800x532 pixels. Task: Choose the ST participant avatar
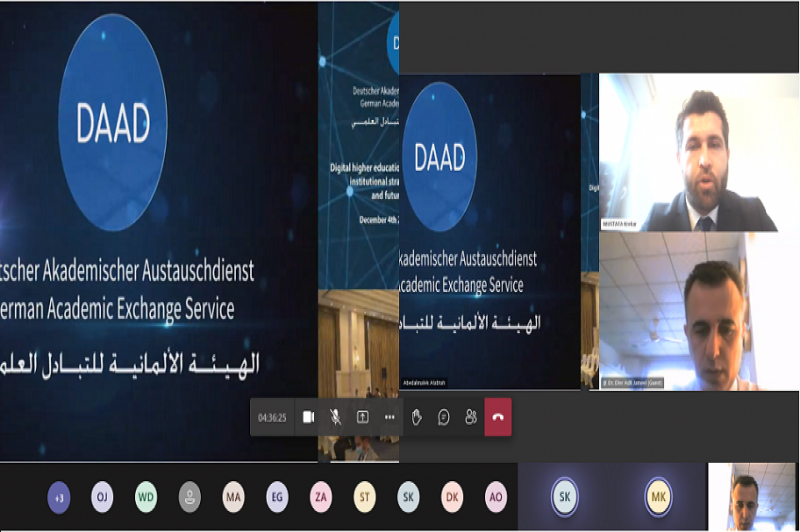365,497
